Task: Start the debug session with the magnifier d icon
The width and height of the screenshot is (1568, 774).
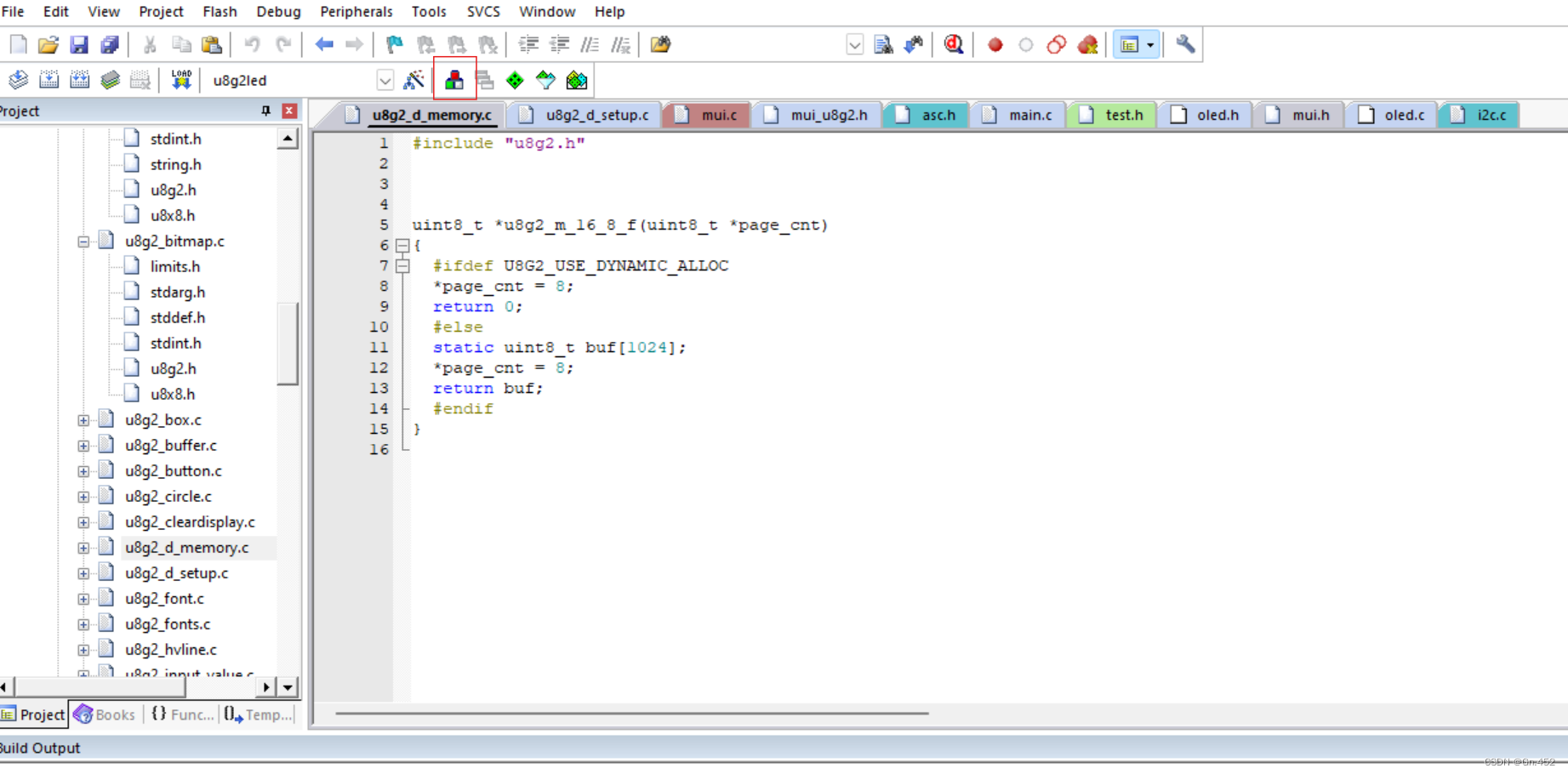Action: pyautogui.click(x=954, y=44)
